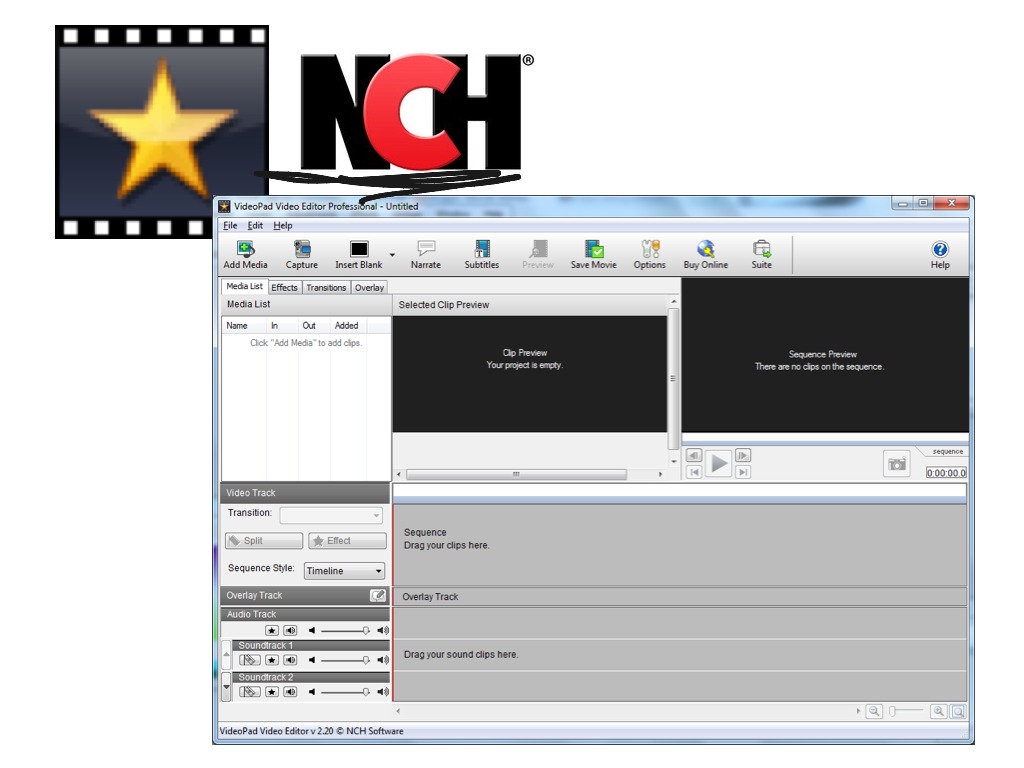Switch to the Media List tab
Image resolution: width=1024 pixels, height=768 pixels.
[244, 287]
